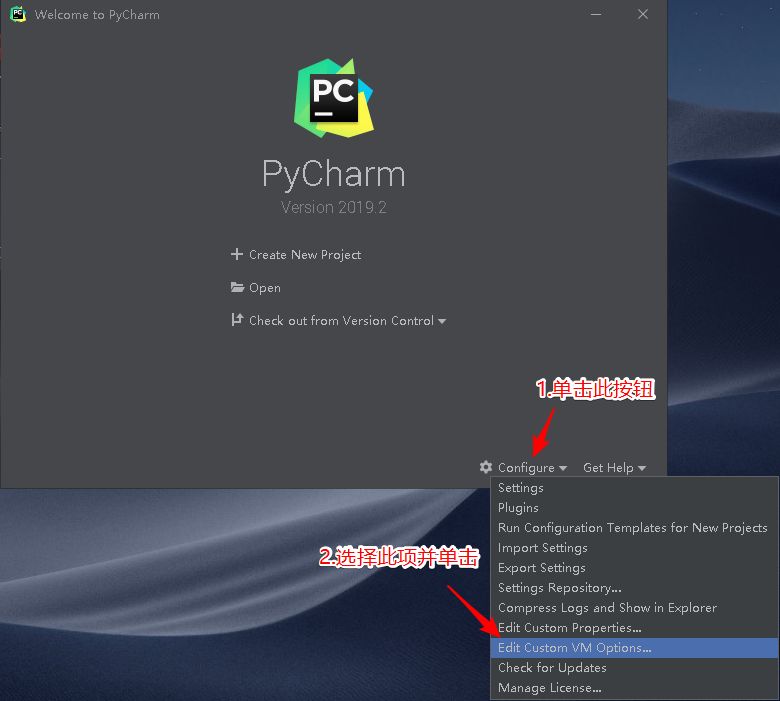The image size is (780, 701).
Task: Click the PyCharm product name heading
Action: point(334,174)
